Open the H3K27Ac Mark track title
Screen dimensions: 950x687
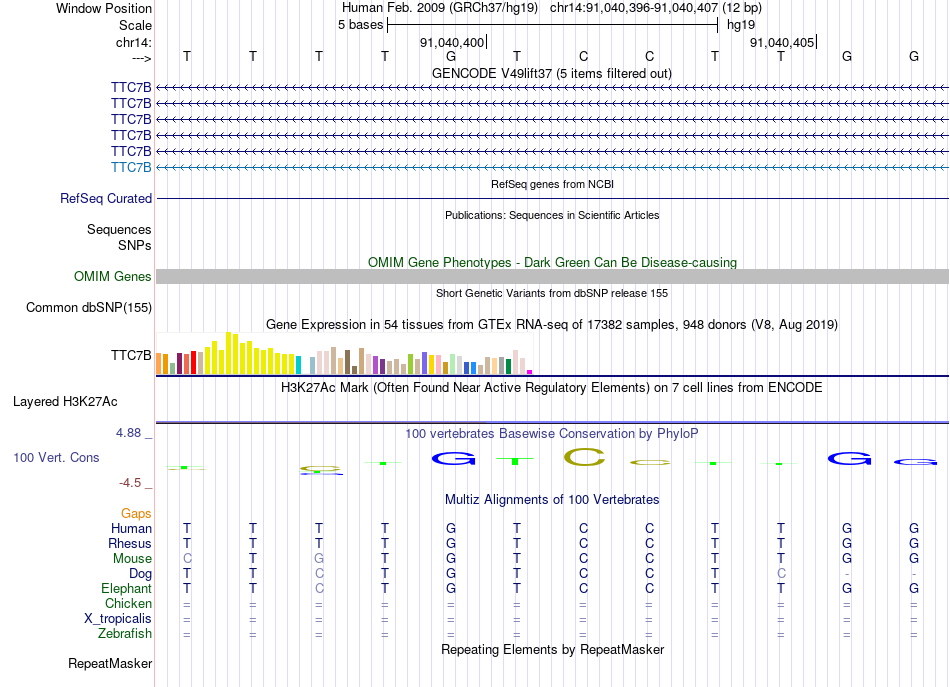[x=552, y=388]
